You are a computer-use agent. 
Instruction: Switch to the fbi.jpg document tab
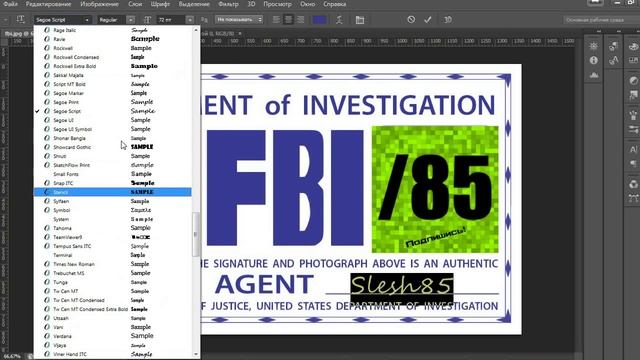[18, 33]
